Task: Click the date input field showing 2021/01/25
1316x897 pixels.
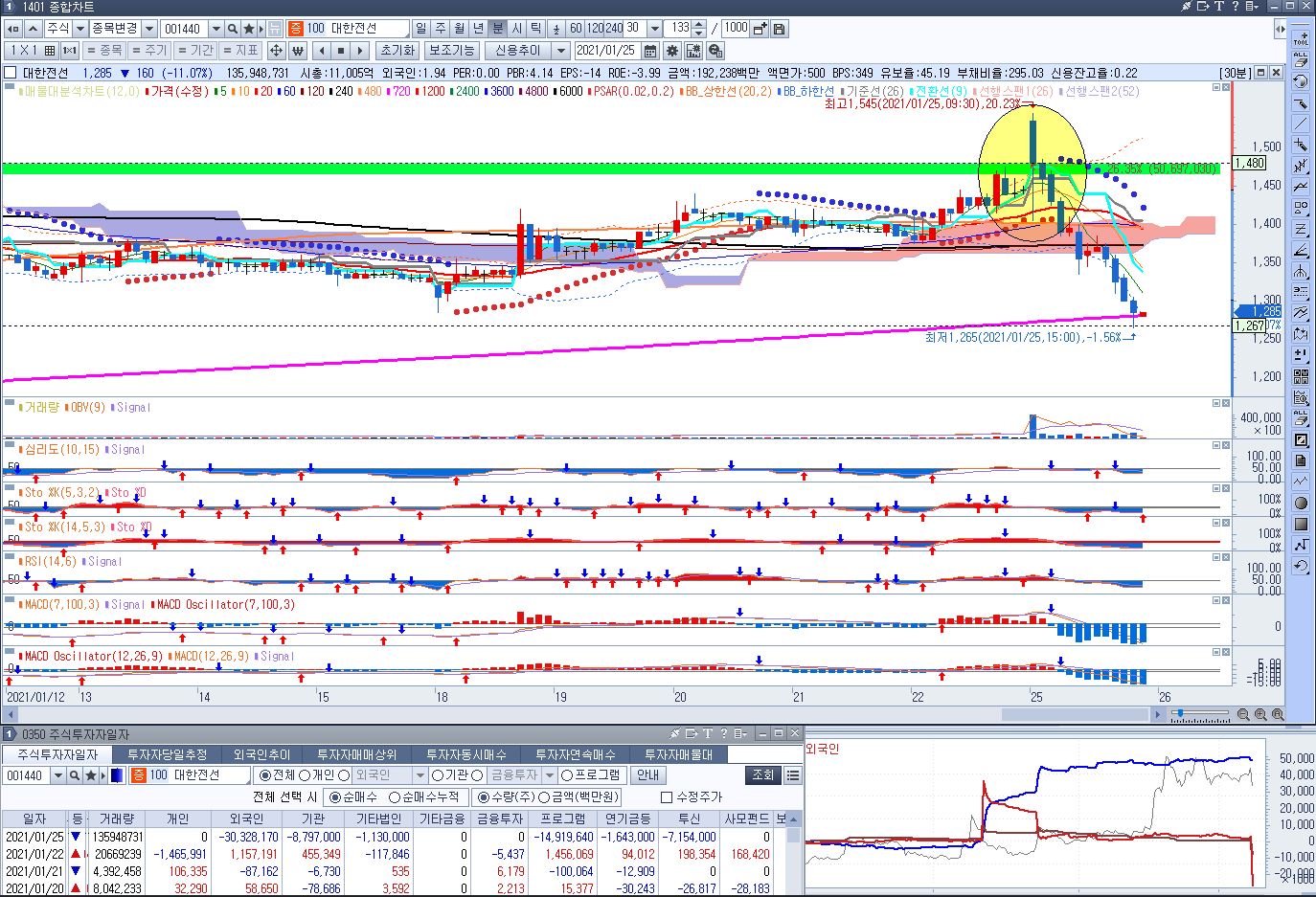Action: pyautogui.click(x=607, y=51)
